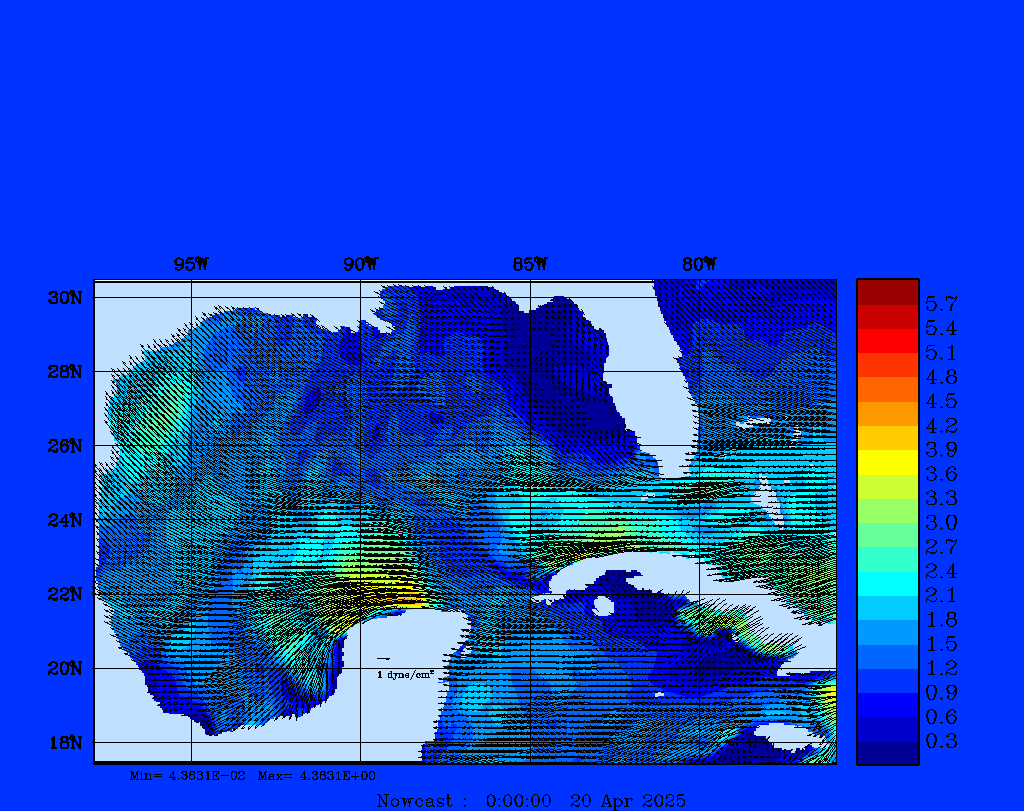Click the 26N latitude label
This screenshot has width=1024, height=811.
[x=68, y=446]
